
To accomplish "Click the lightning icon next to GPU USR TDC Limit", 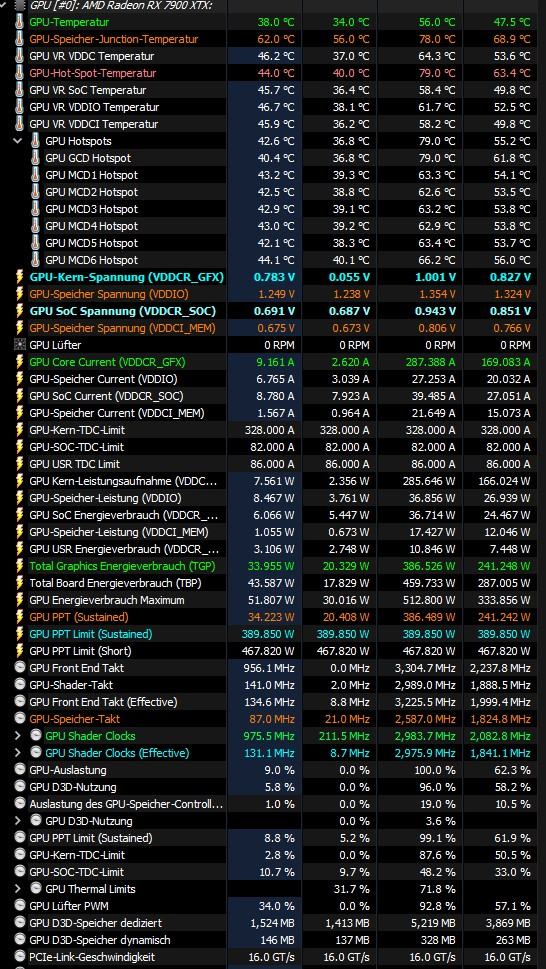I will pyautogui.click(x=20, y=463).
